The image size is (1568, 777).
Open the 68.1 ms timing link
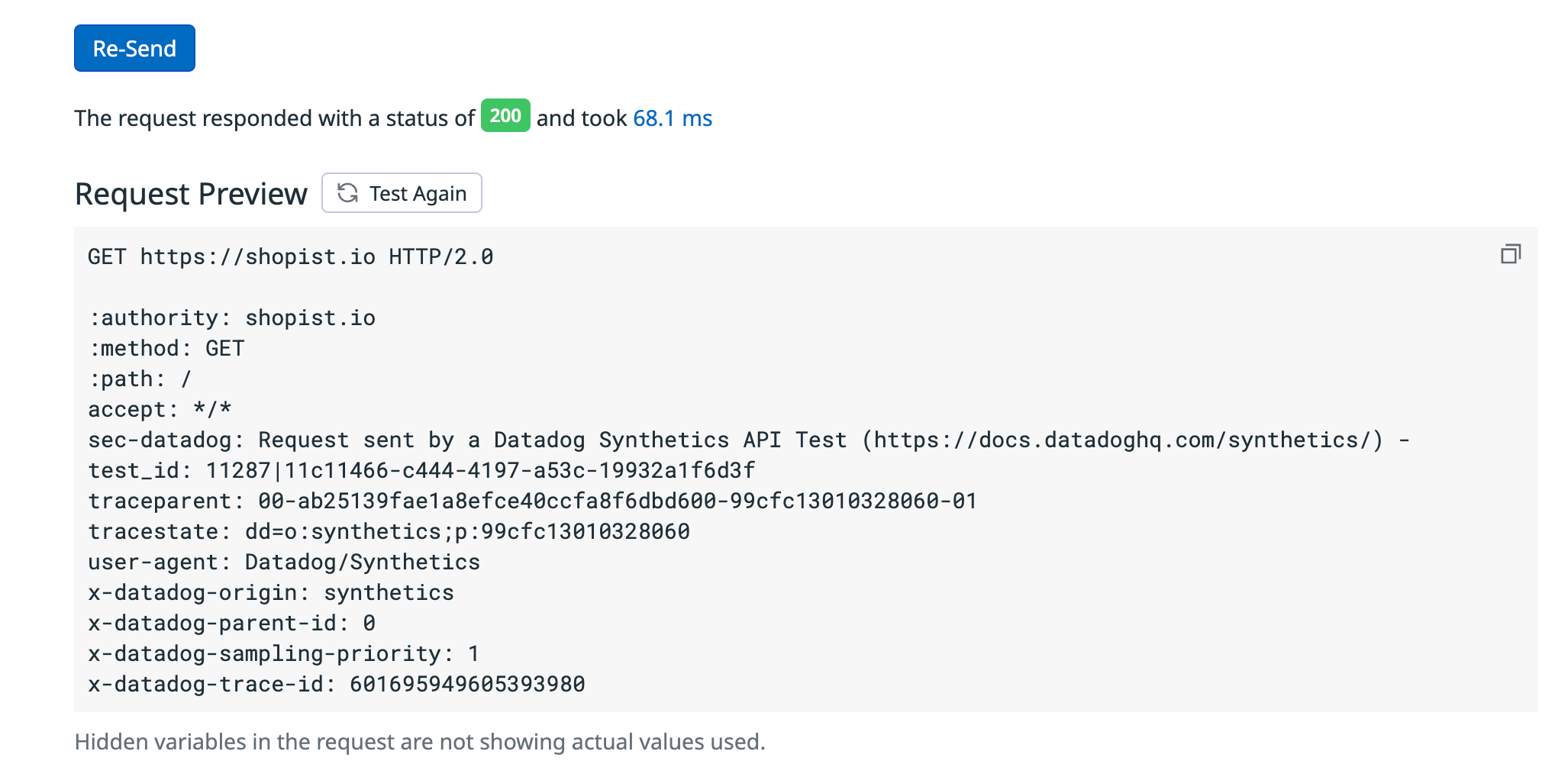click(673, 118)
